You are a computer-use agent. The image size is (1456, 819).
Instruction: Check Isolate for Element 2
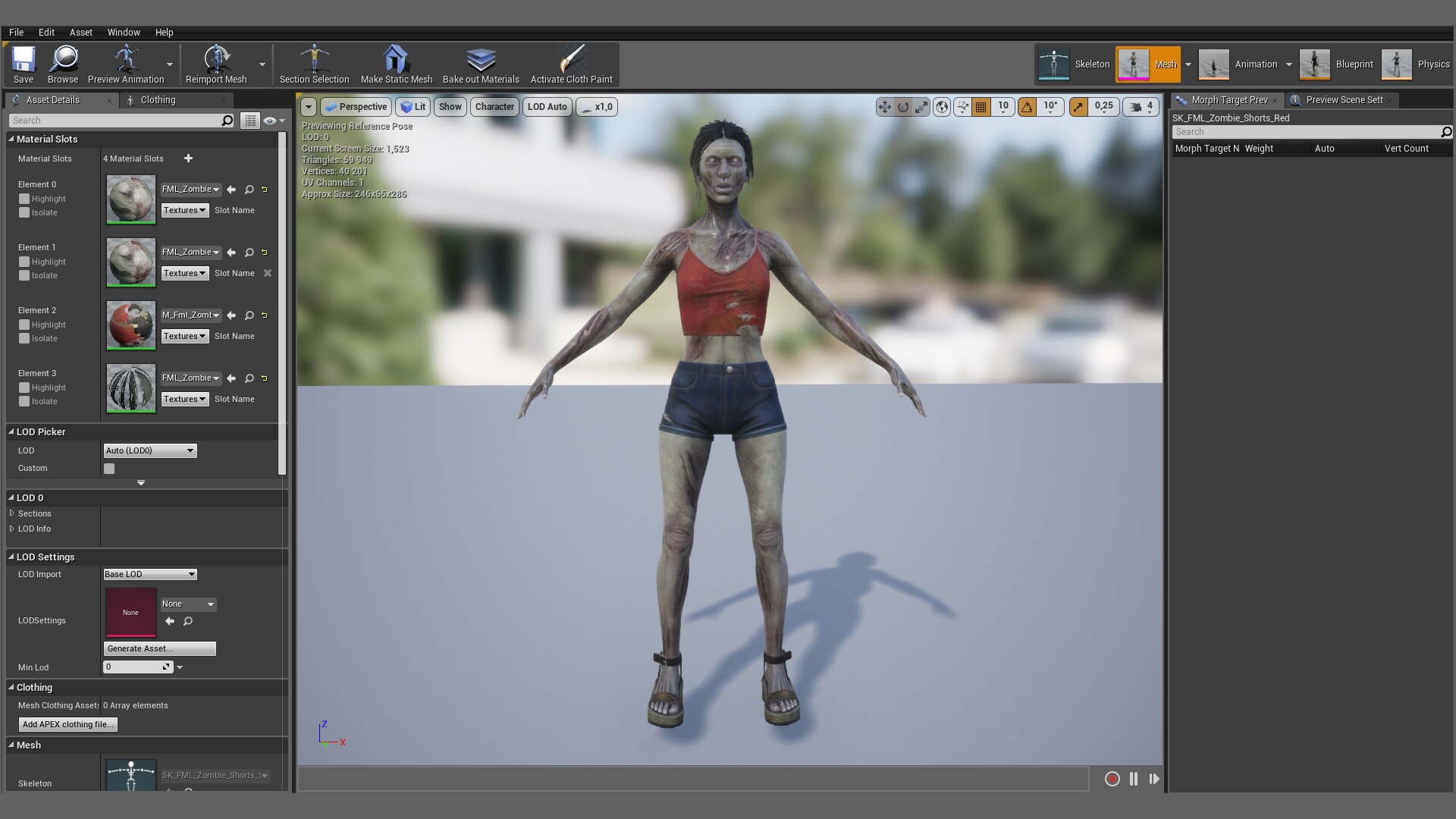coord(24,338)
